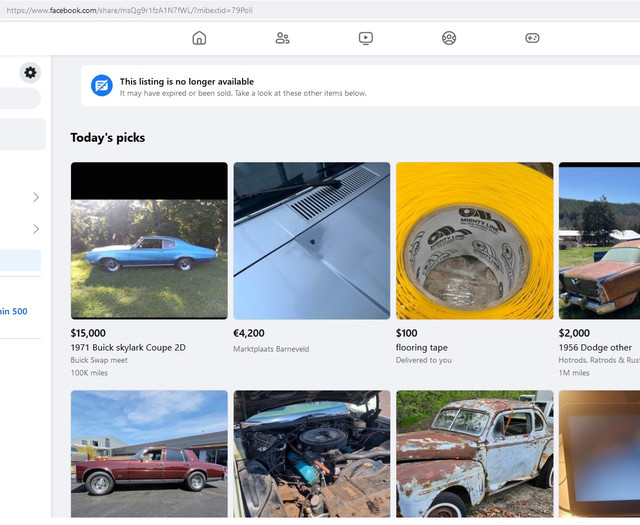
Task: Open the 1956 Dodge rusty car photo
Action: [599, 240]
